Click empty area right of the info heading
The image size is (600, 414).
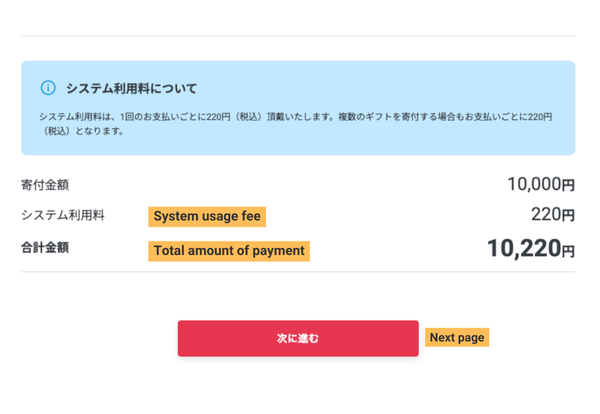tap(400, 88)
